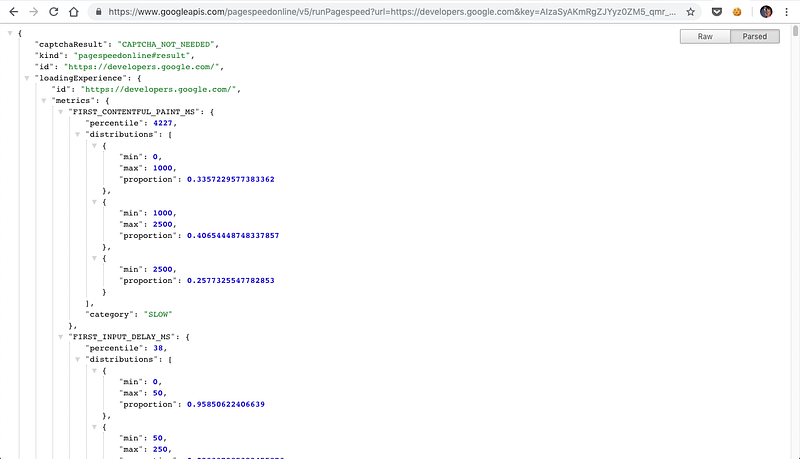Select the SLOW category value
800x459 pixels.
pos(158,314)
